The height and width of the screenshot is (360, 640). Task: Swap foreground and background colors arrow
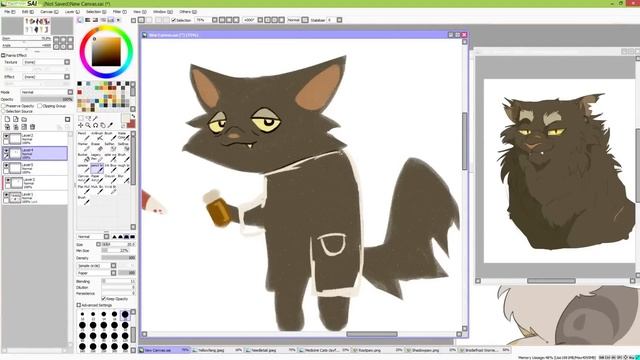pos(133,116)
